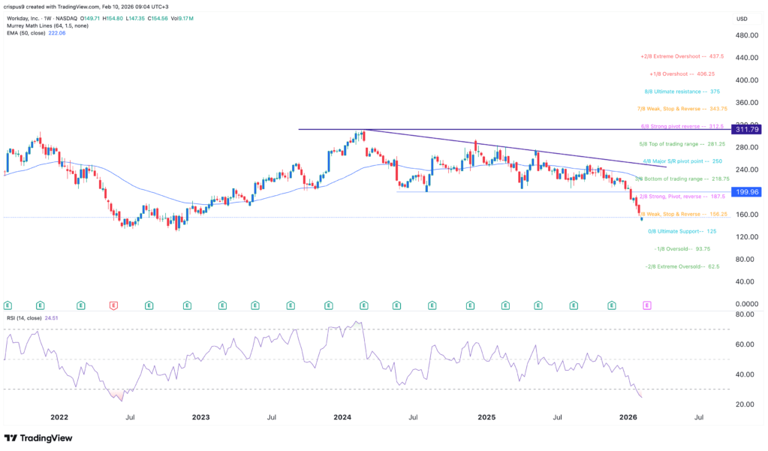Click the 120.00 price axis value
Screen dimensions: 768x451
point(746,237)
